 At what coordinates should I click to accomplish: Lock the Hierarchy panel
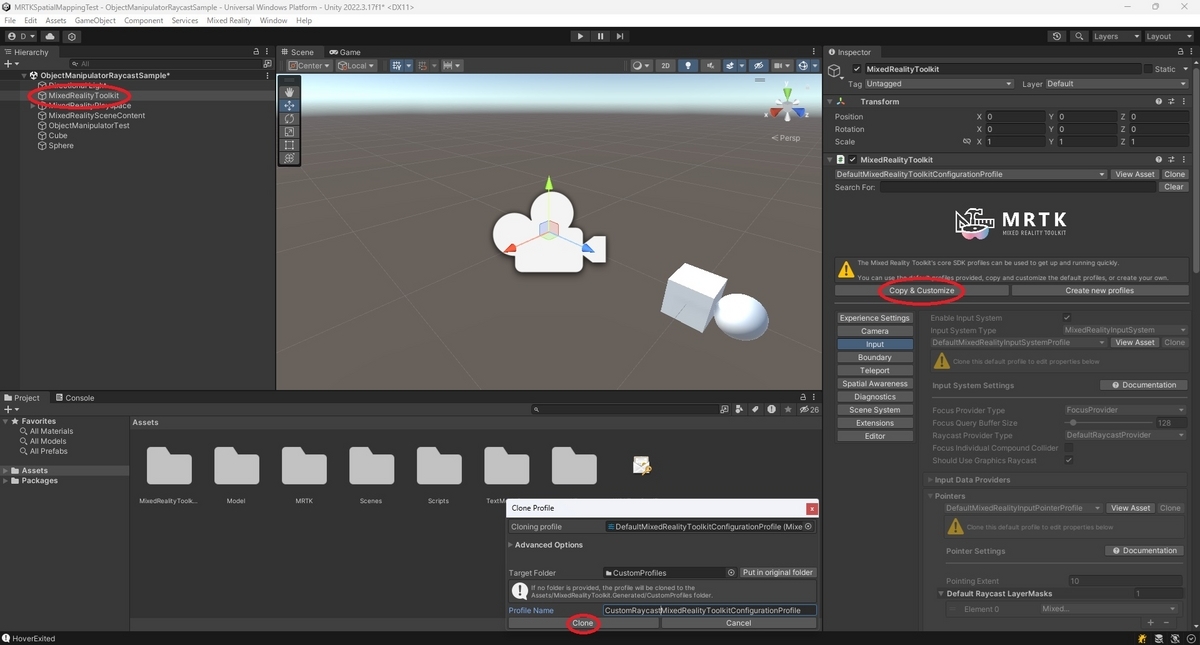[258, 52]
